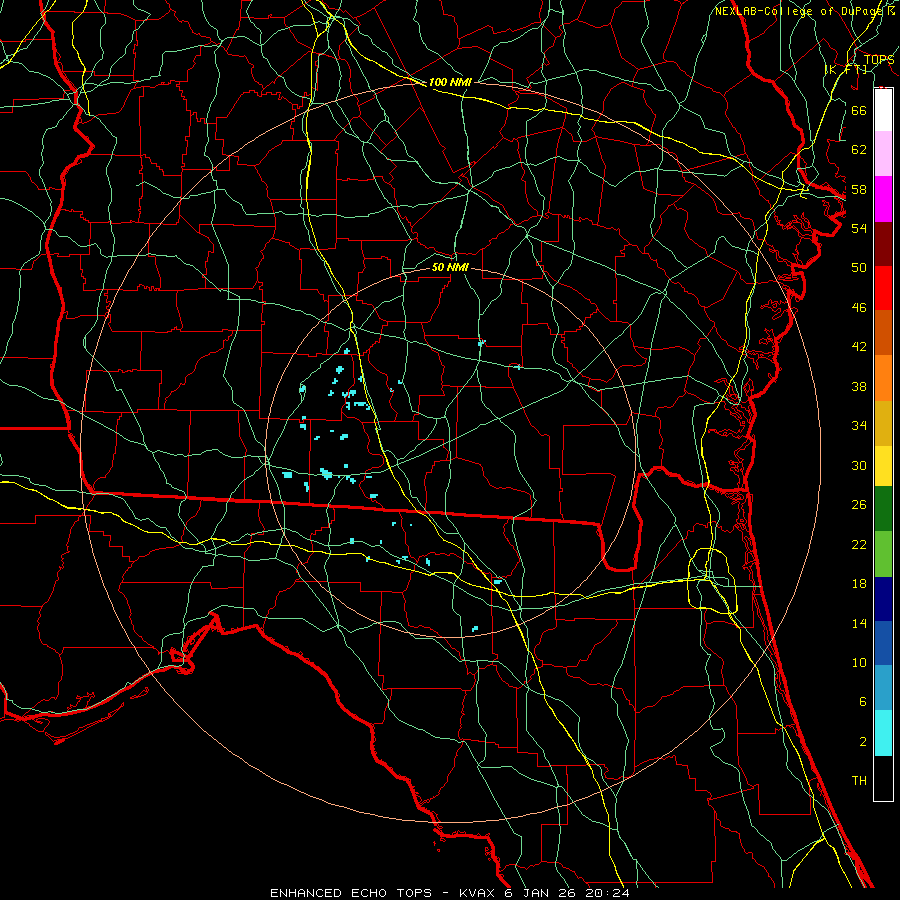This screenshot has width=900, height=900.
Task: Click the medium blue legend swatch
Action: point(883,643)
